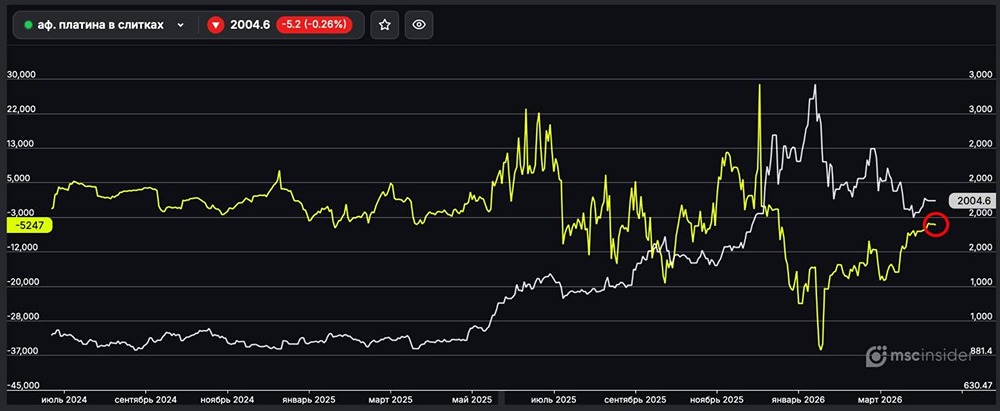This screenshot has height=411, width=1000.
Task: Click the 'июль 2025' date on the time axis
Action: coord(554,399)
